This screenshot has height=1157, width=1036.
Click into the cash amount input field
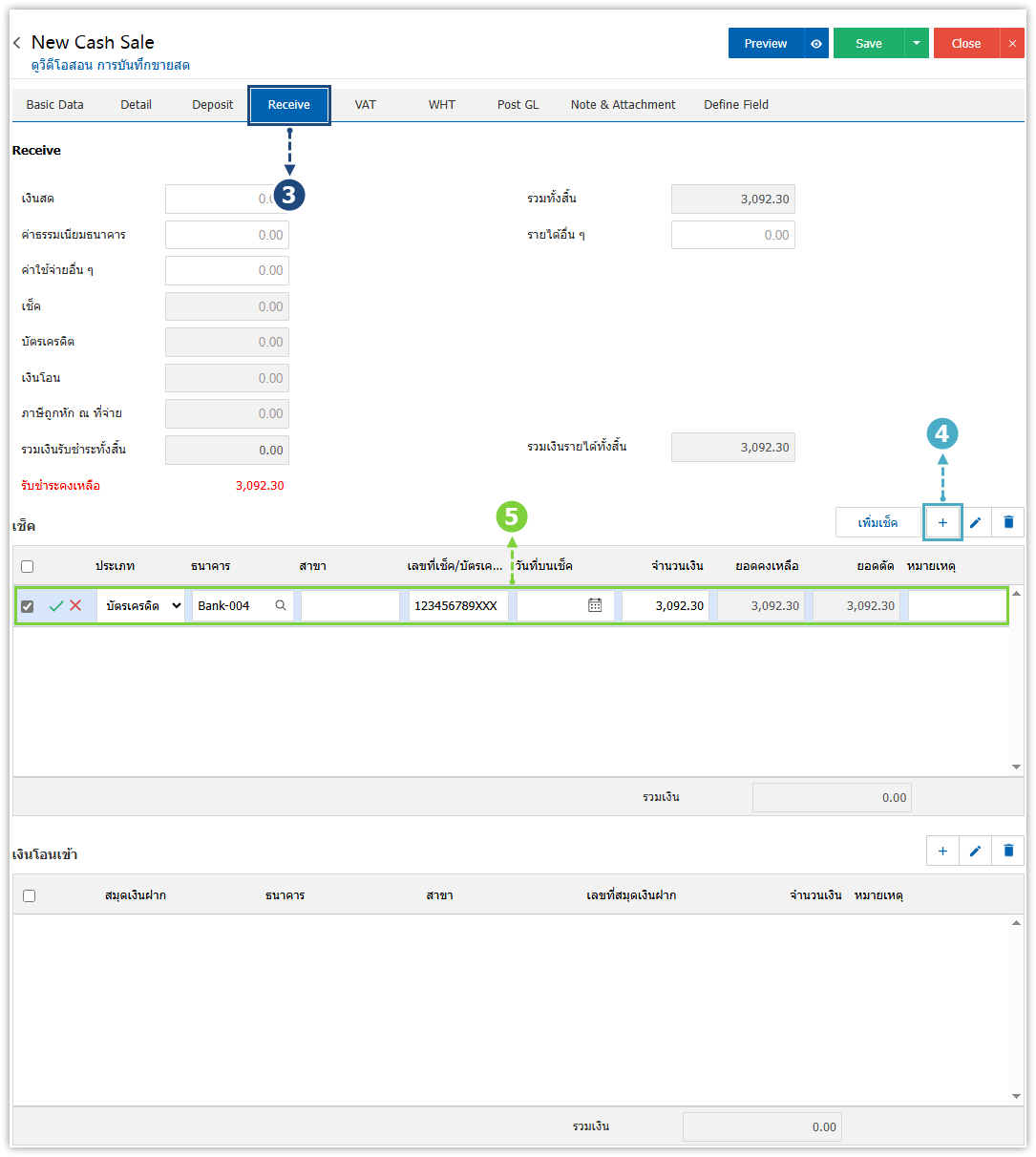coord(220,199)
